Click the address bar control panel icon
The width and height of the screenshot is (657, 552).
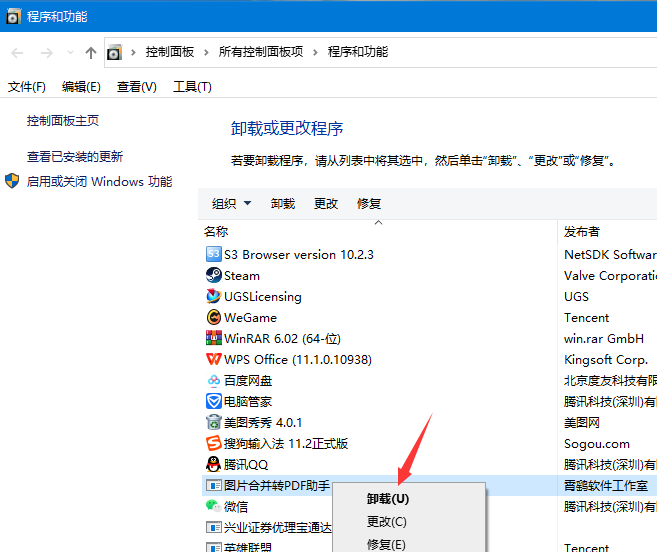tap(114, 52)
